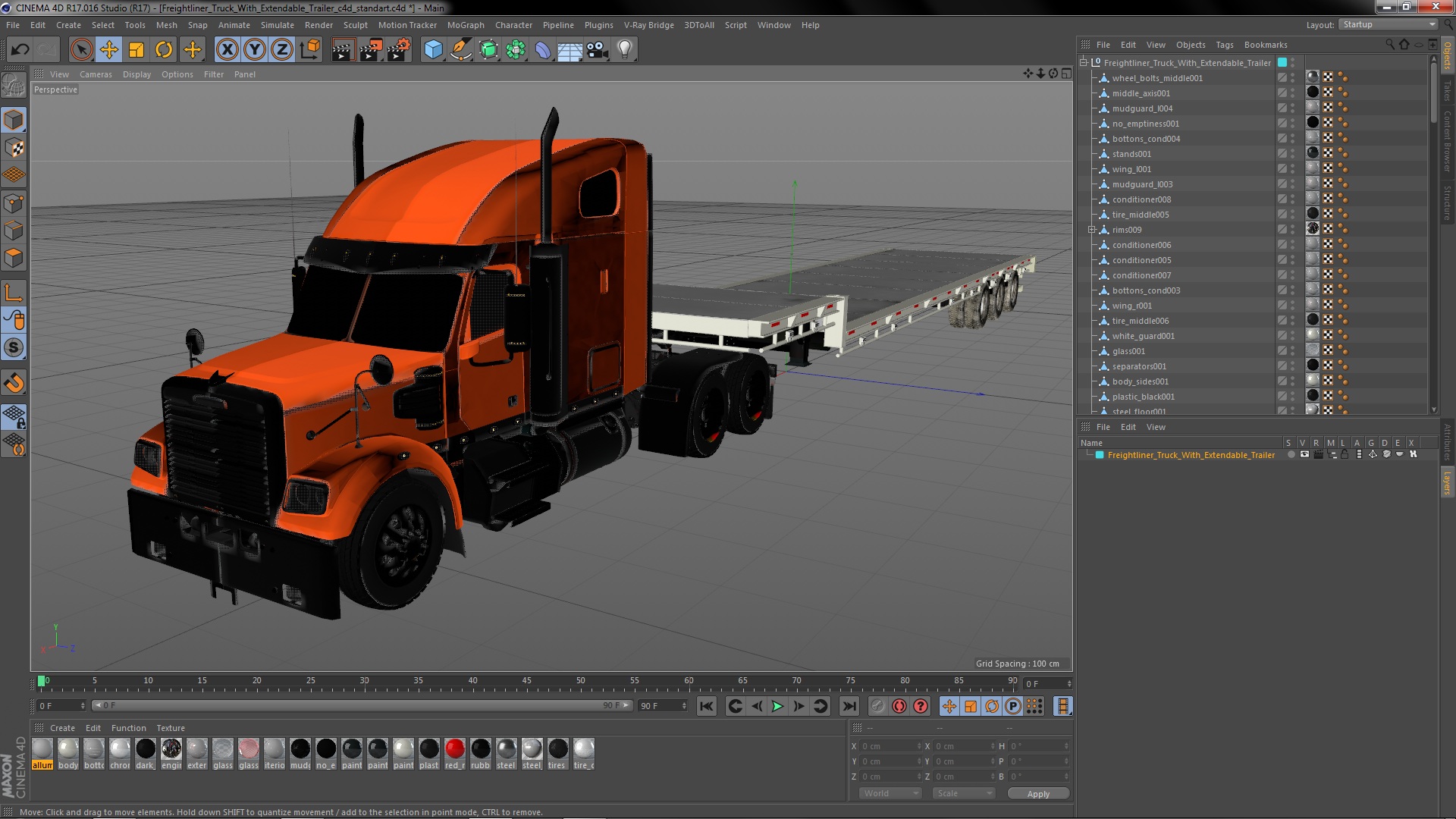The height and width of the screenshot is (819, 1456).
Task: Open the Scale mode dropdown
Action: click(x=963, y=793)
